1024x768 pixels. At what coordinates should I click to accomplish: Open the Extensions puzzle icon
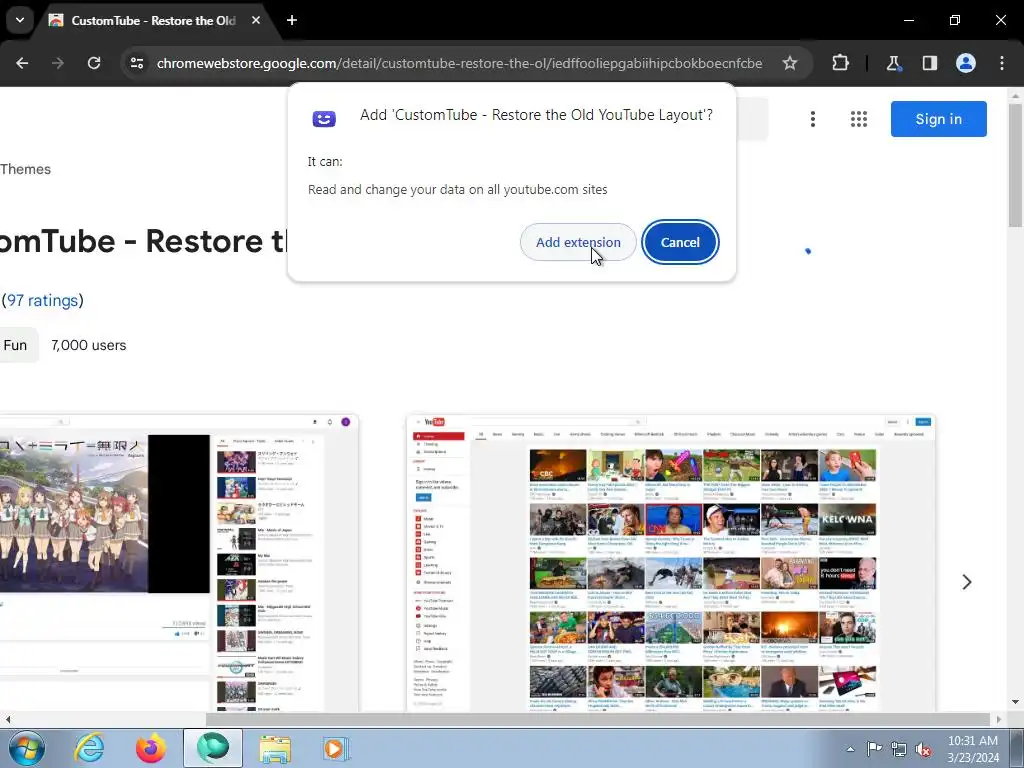(x=840, y=63)
